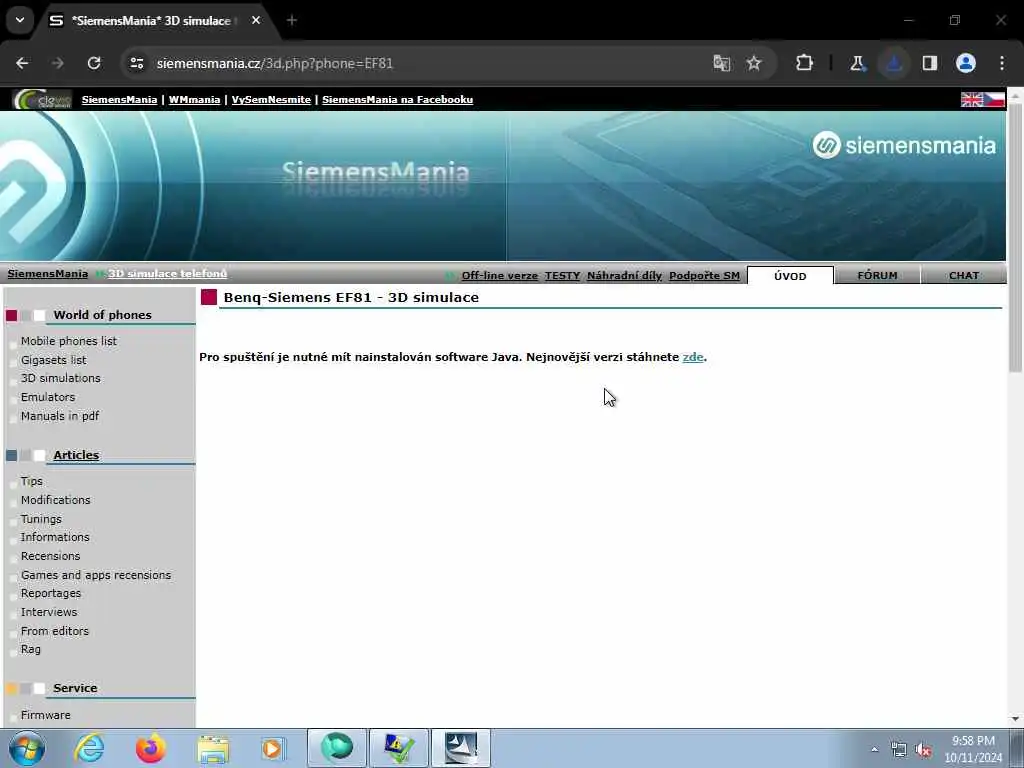Click SiemensMania breadcrumb link
Image resolution: width=1024 pixels, height=768 pixels.
point(48,274)
